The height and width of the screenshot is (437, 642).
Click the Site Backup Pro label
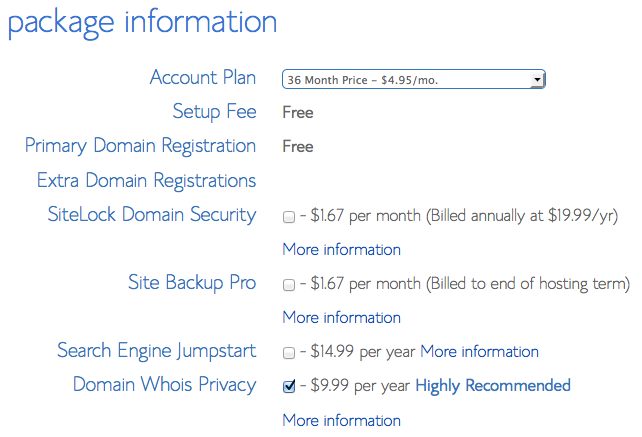(192, 282)
